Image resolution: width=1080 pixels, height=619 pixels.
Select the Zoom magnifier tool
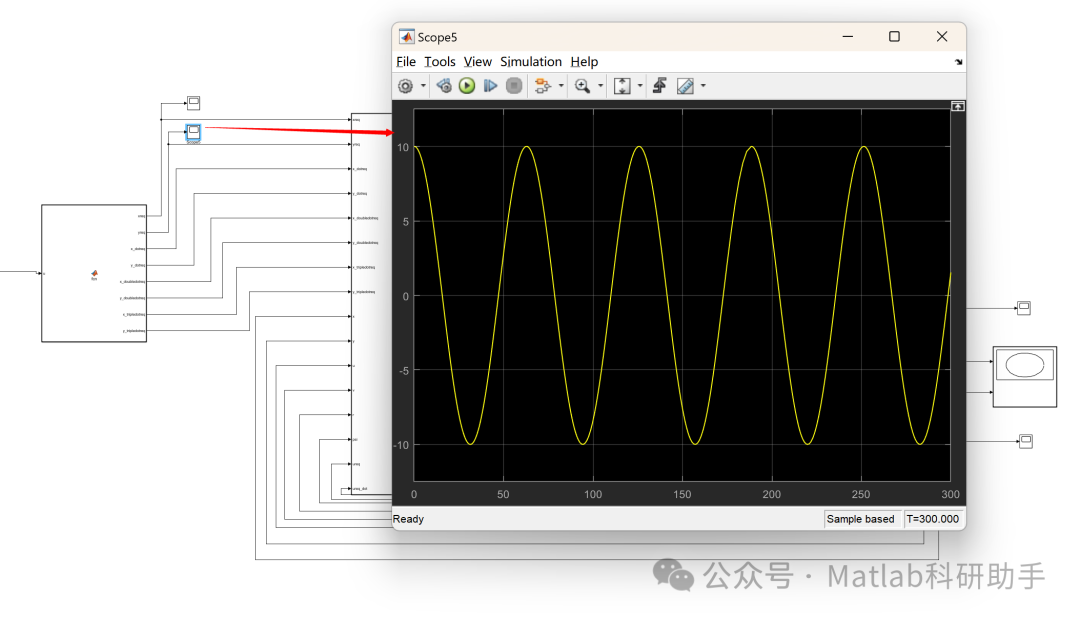[583, 86]
